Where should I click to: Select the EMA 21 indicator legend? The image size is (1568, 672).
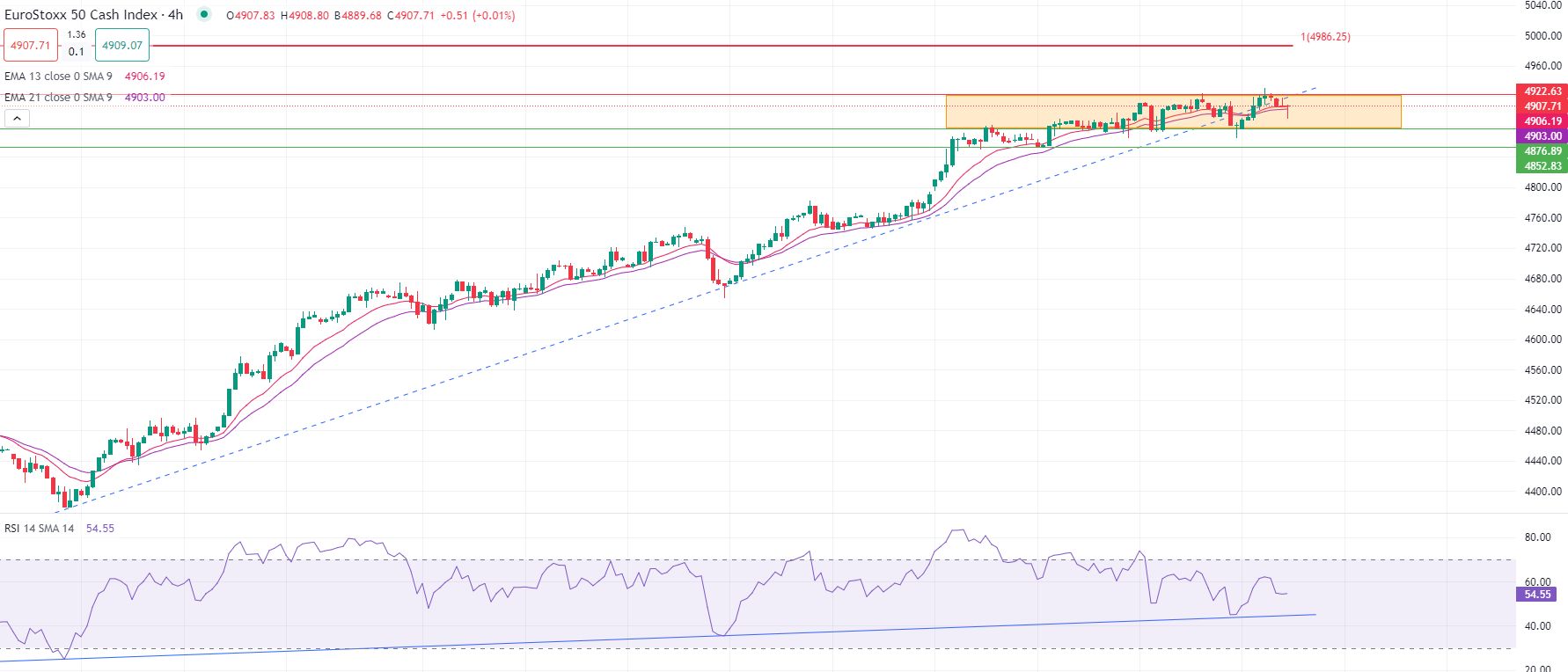coord(58,98)
